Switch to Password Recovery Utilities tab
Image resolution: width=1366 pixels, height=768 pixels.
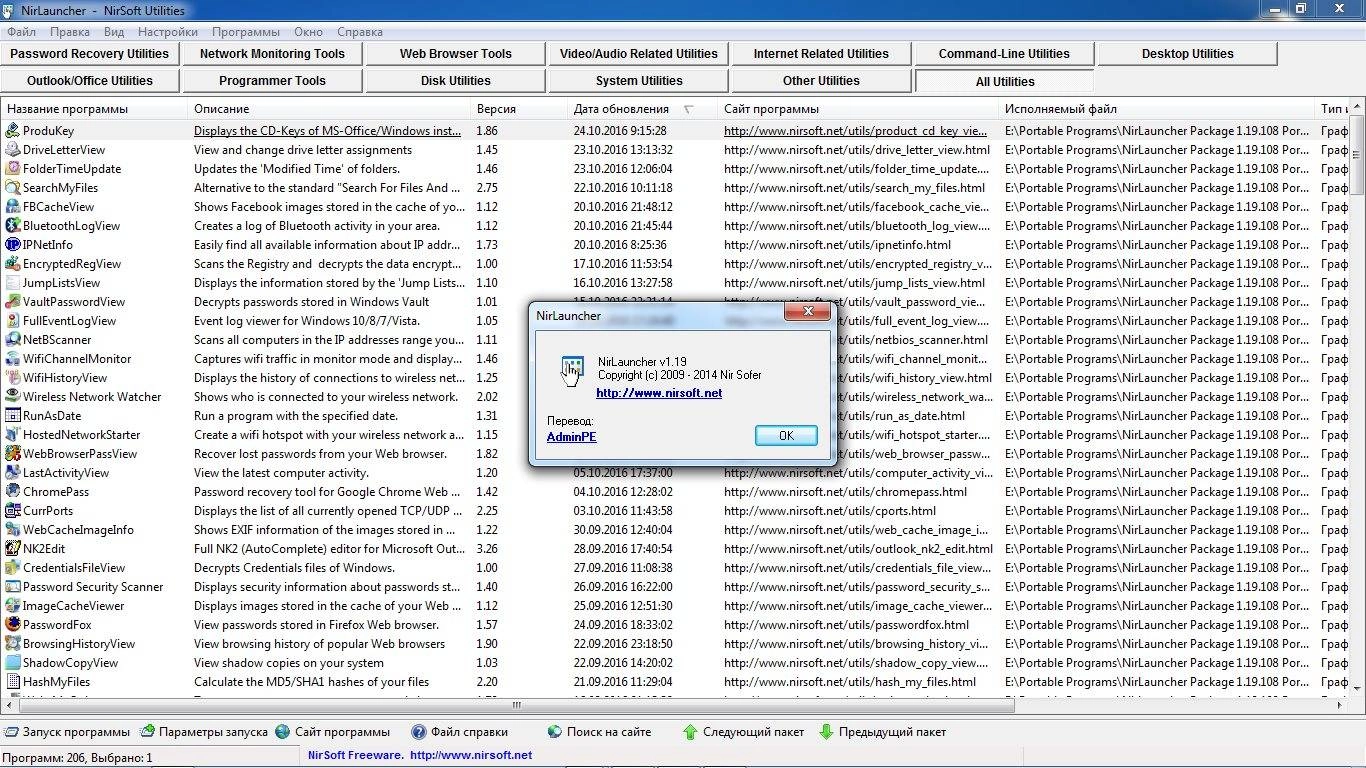90,54
